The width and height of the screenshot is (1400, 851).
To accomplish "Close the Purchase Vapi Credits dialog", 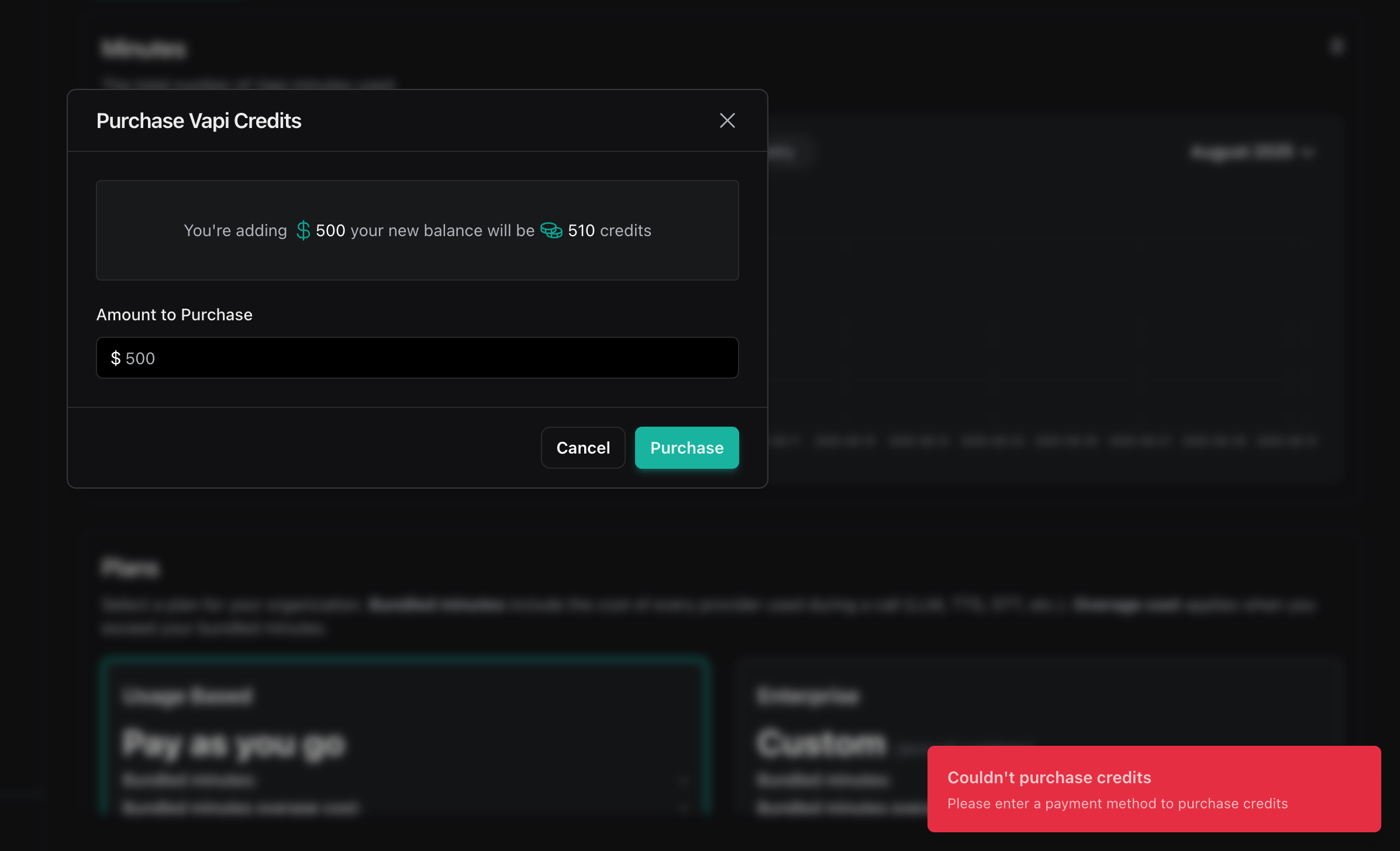I will click(727, 120).
